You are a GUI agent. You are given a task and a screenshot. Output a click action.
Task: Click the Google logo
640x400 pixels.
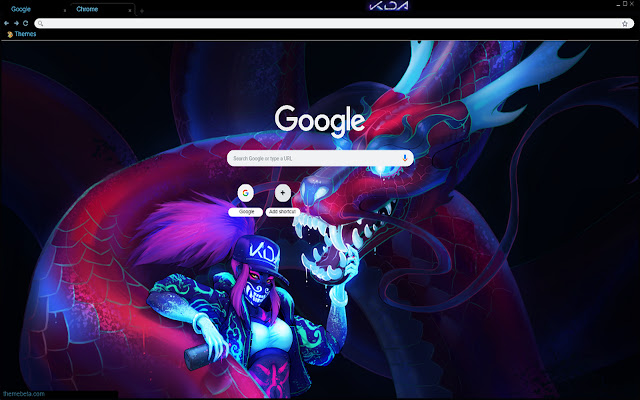point(320,120)
